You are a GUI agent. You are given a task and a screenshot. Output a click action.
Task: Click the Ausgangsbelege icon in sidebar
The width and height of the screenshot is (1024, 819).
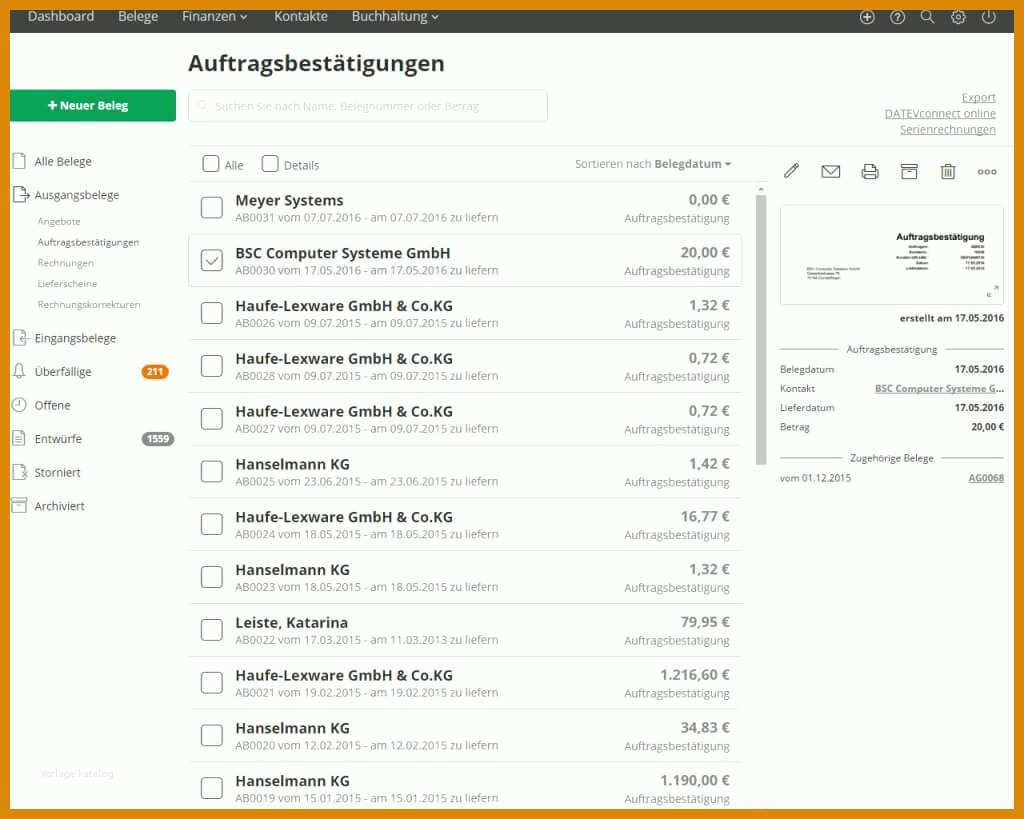pos(21,194)
